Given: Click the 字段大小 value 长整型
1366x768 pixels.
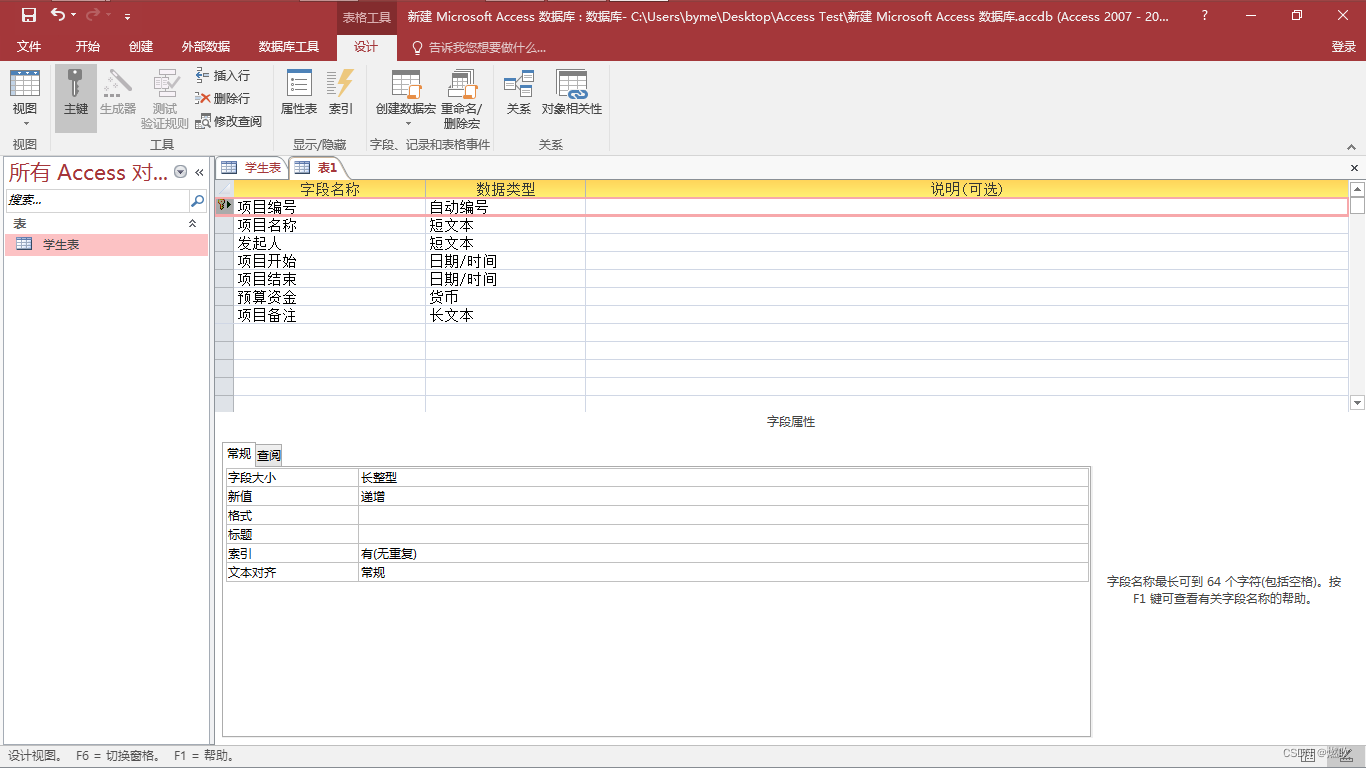Looking at the screenshot, I should (723, 478).
